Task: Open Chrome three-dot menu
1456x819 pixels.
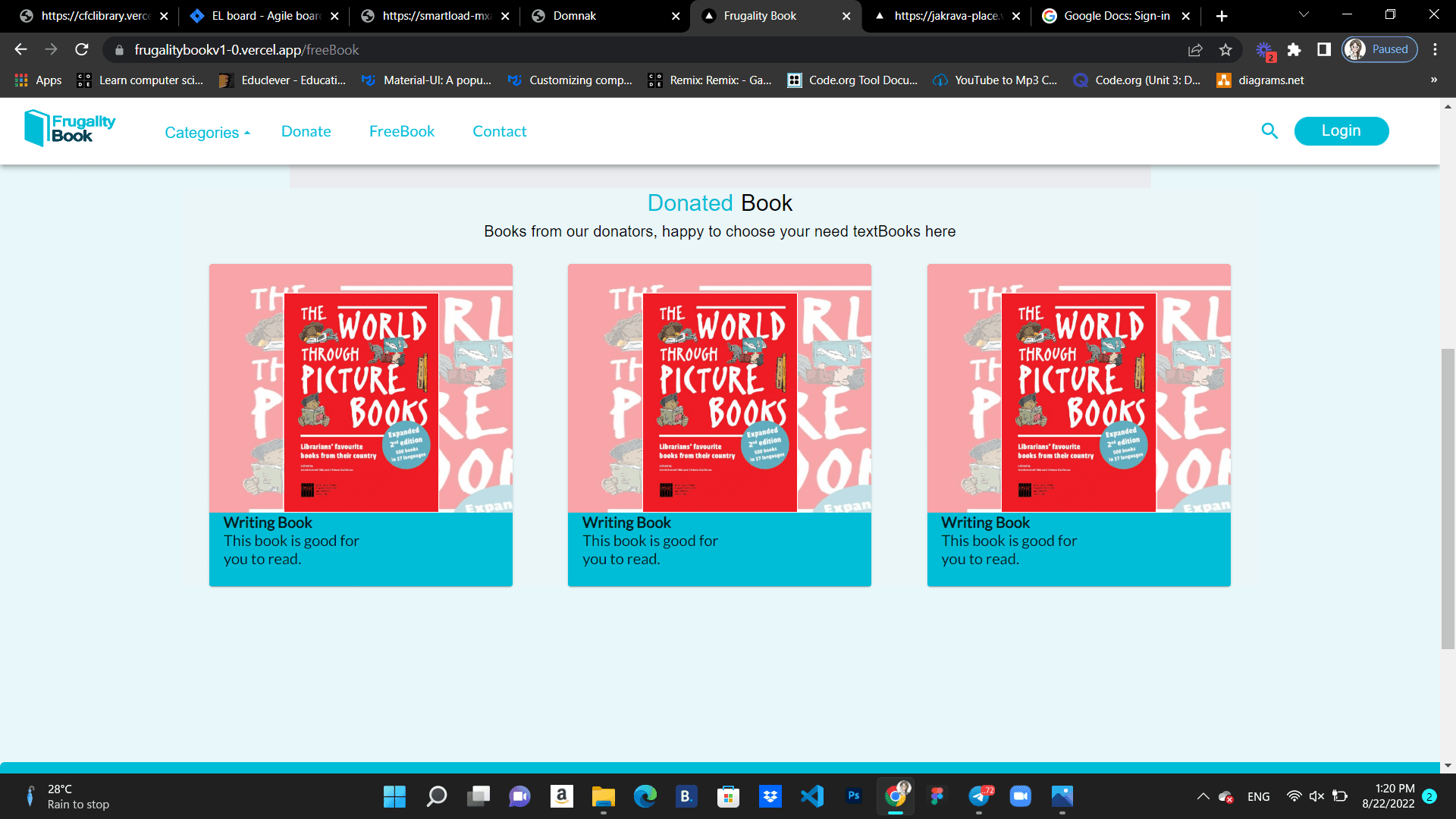Action: 1435,49
